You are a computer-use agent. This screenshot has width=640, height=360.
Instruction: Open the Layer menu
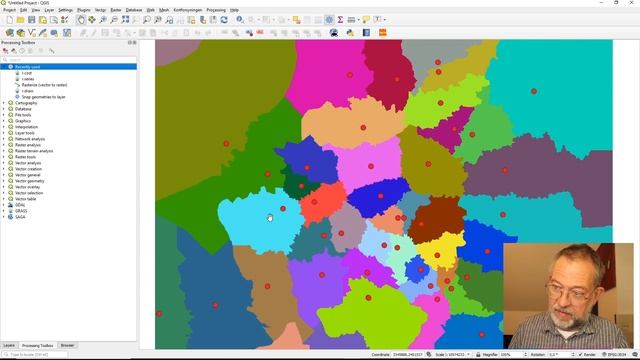pyautogui.click(x=49, y=10)
